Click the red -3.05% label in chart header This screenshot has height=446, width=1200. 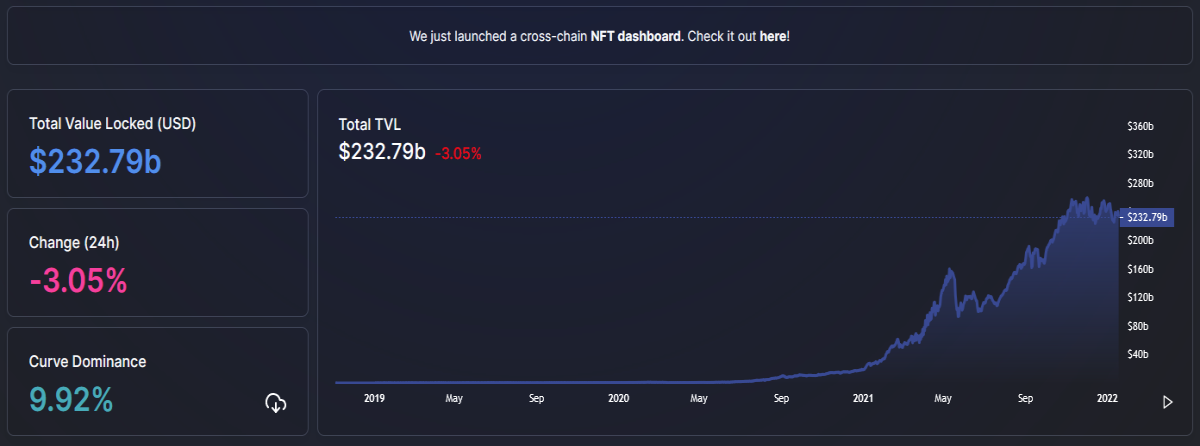458,154
